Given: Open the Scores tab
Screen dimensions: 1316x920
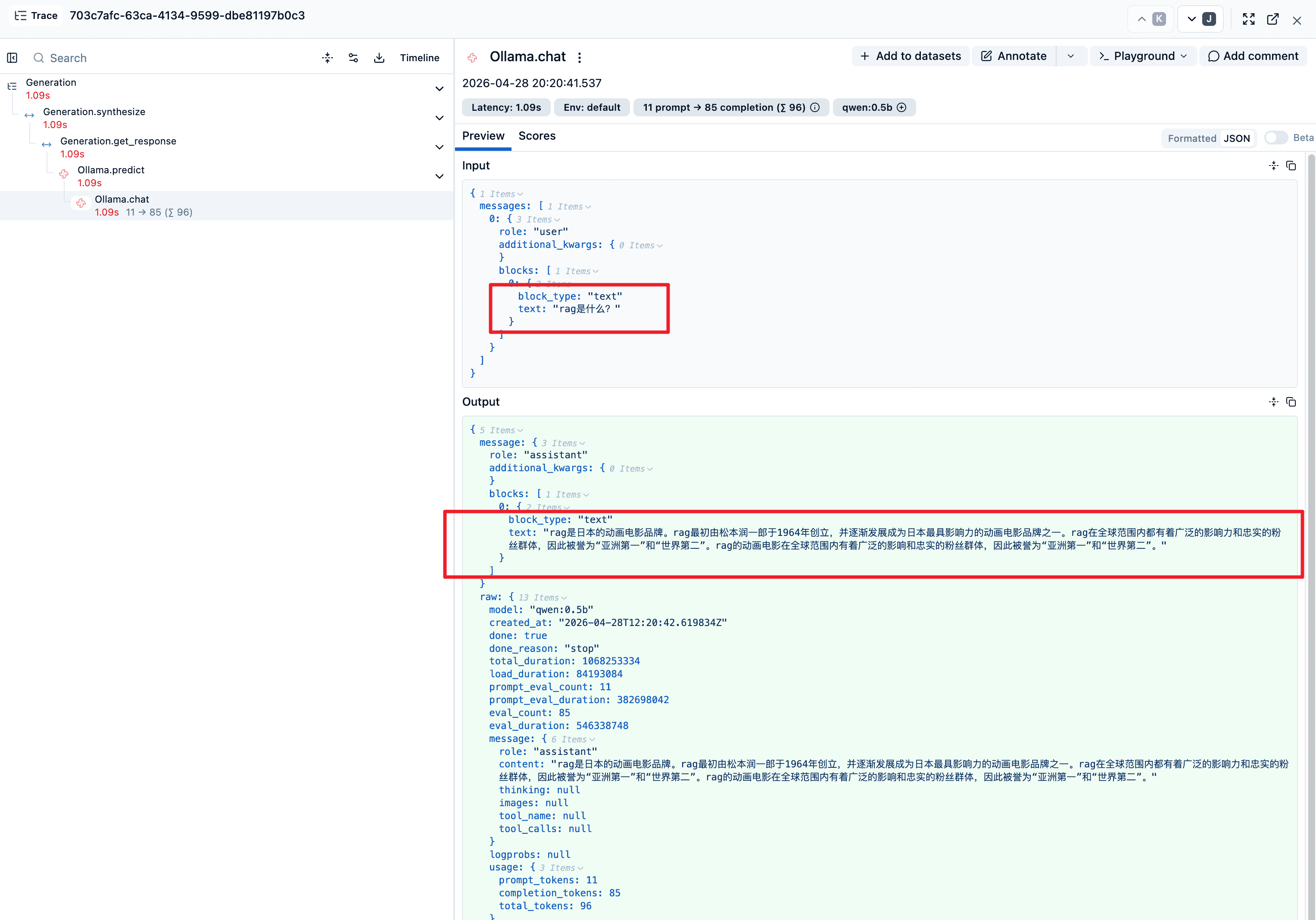Looking at the screenshot, I should (x=536, y=136).
